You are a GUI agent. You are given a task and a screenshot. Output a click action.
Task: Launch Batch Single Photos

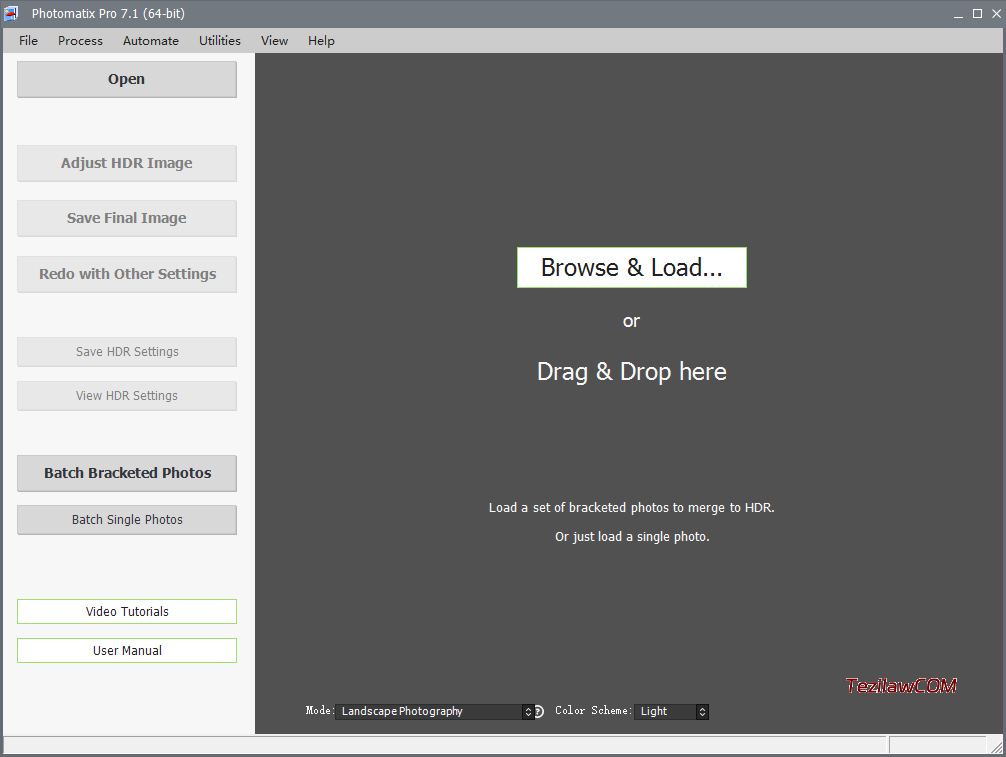(x=126, y=520)
